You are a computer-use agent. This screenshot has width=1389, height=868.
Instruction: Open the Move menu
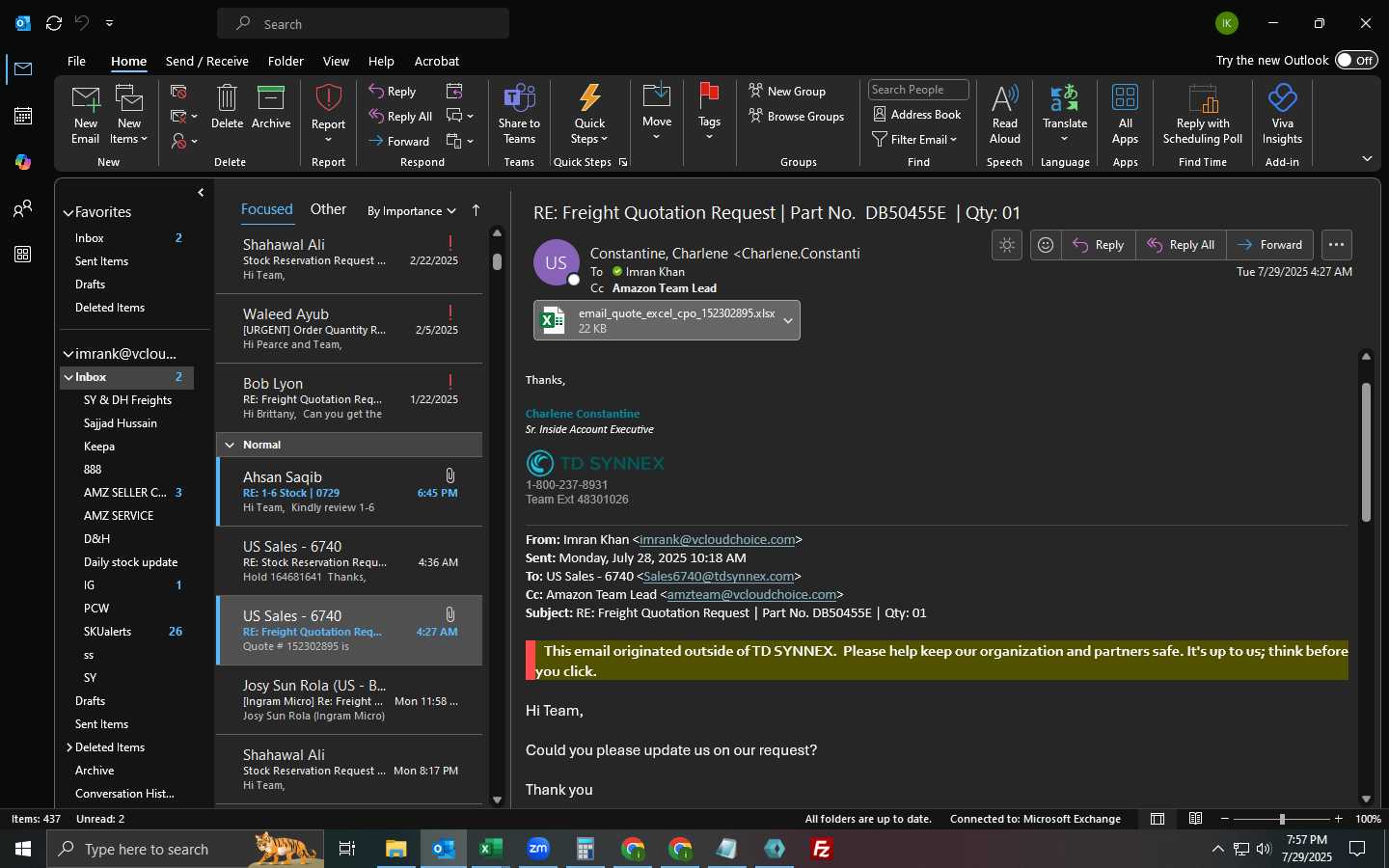tap(657, 112)
